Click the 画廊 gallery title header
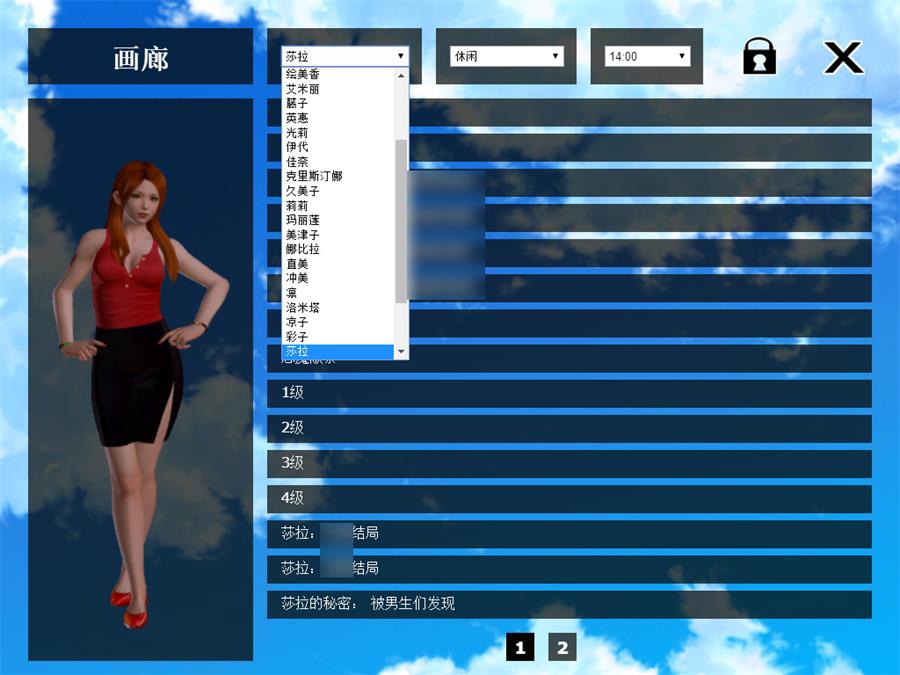The width and height of the screenshot is (900, 675). click(x=140, y=57)
